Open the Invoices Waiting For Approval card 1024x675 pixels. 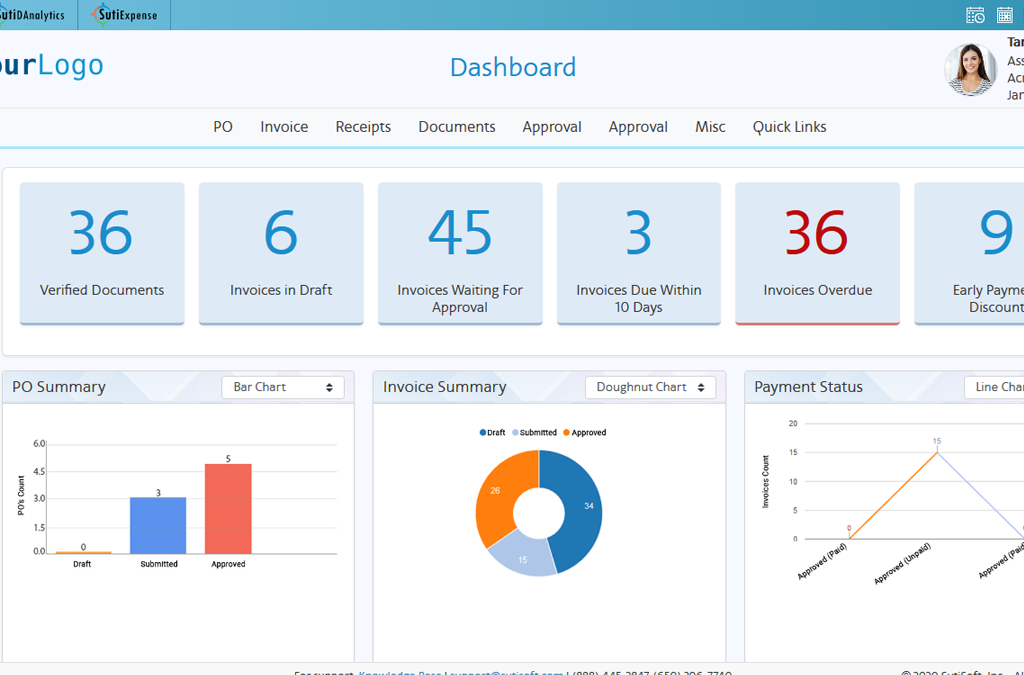pyautogui.click(x=460, y=253)
